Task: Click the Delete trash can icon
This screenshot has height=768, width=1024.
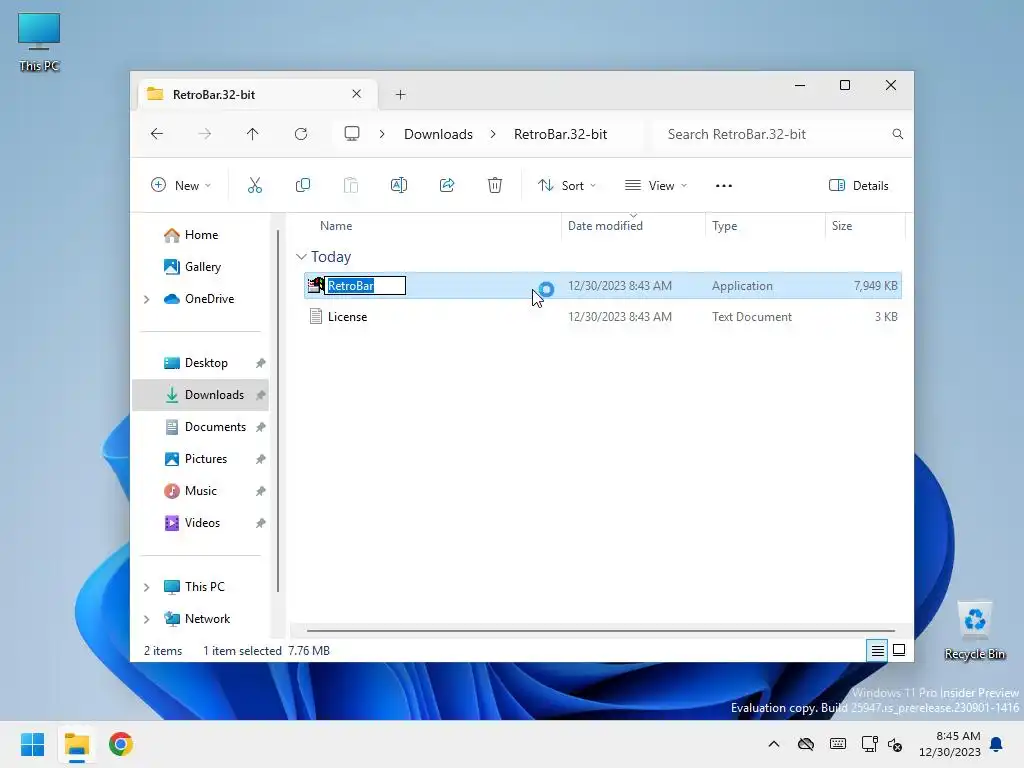Action: click(x=495, y=185)
